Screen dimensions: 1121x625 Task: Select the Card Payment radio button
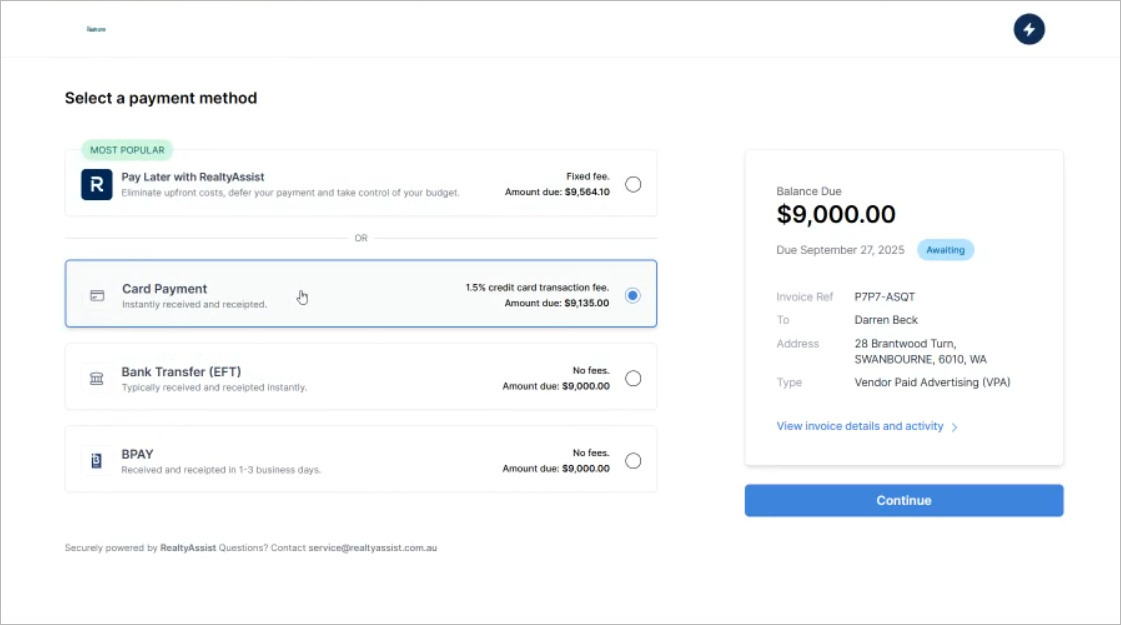[633, 295]
